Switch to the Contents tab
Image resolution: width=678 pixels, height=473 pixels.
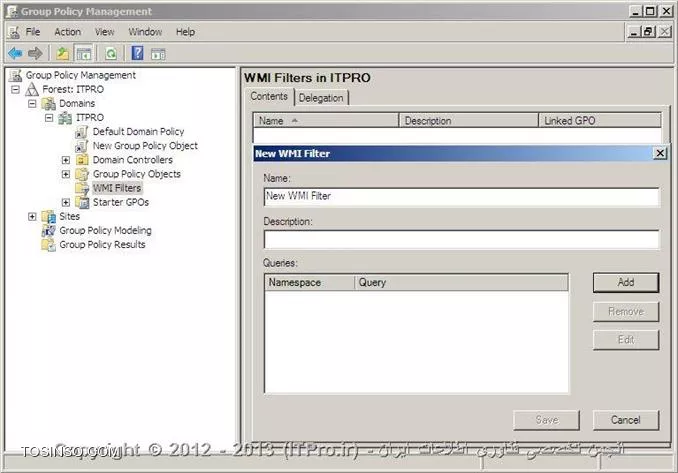pos(269,96)
